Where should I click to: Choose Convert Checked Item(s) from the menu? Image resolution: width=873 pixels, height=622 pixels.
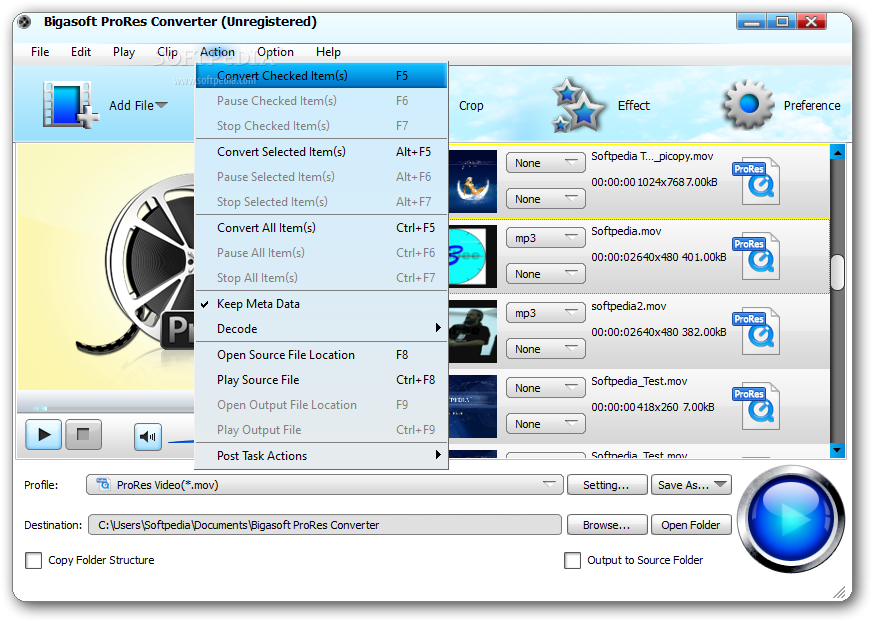click(322, 75)
